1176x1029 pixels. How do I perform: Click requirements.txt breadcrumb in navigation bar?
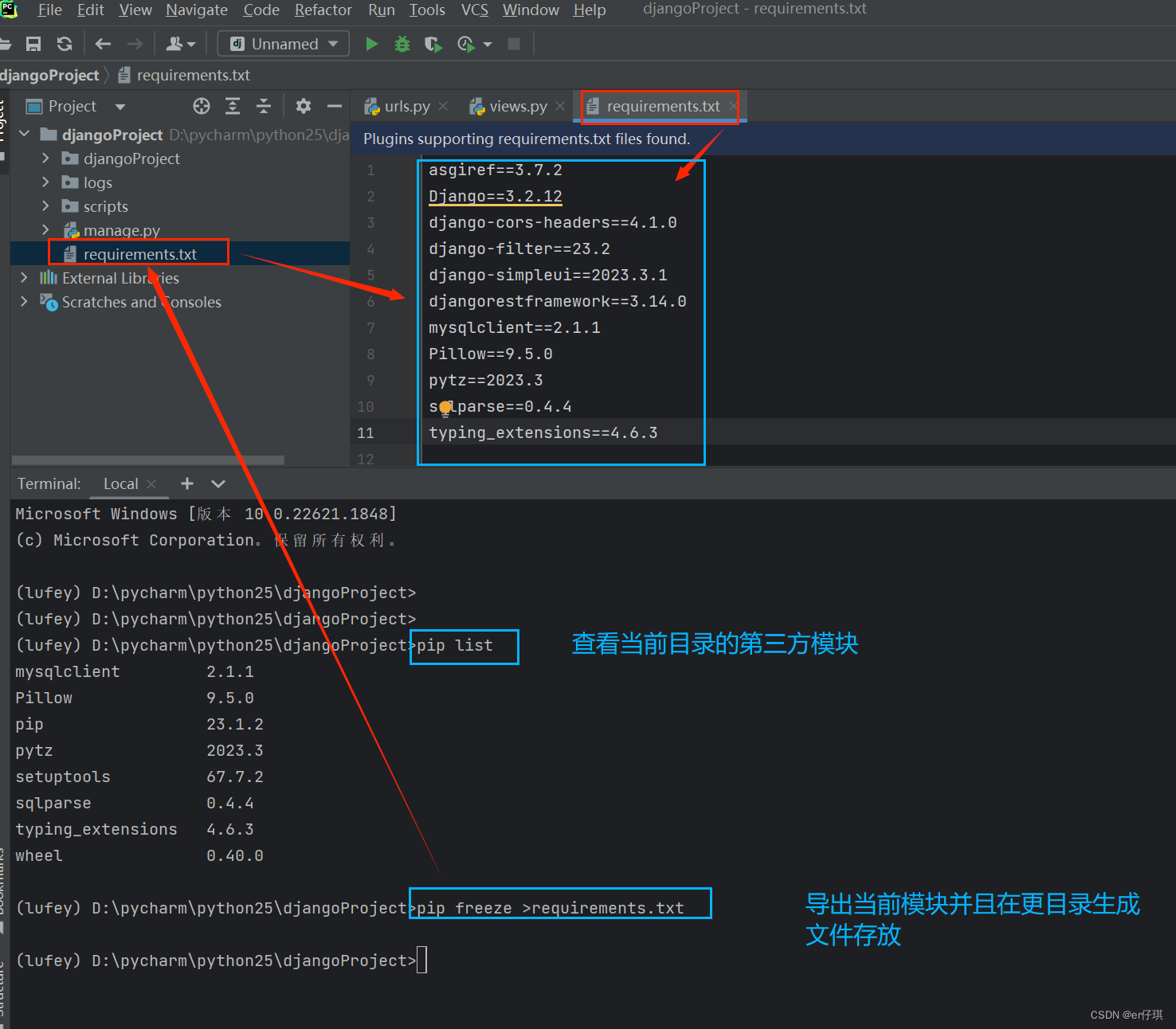coord(184,75)
